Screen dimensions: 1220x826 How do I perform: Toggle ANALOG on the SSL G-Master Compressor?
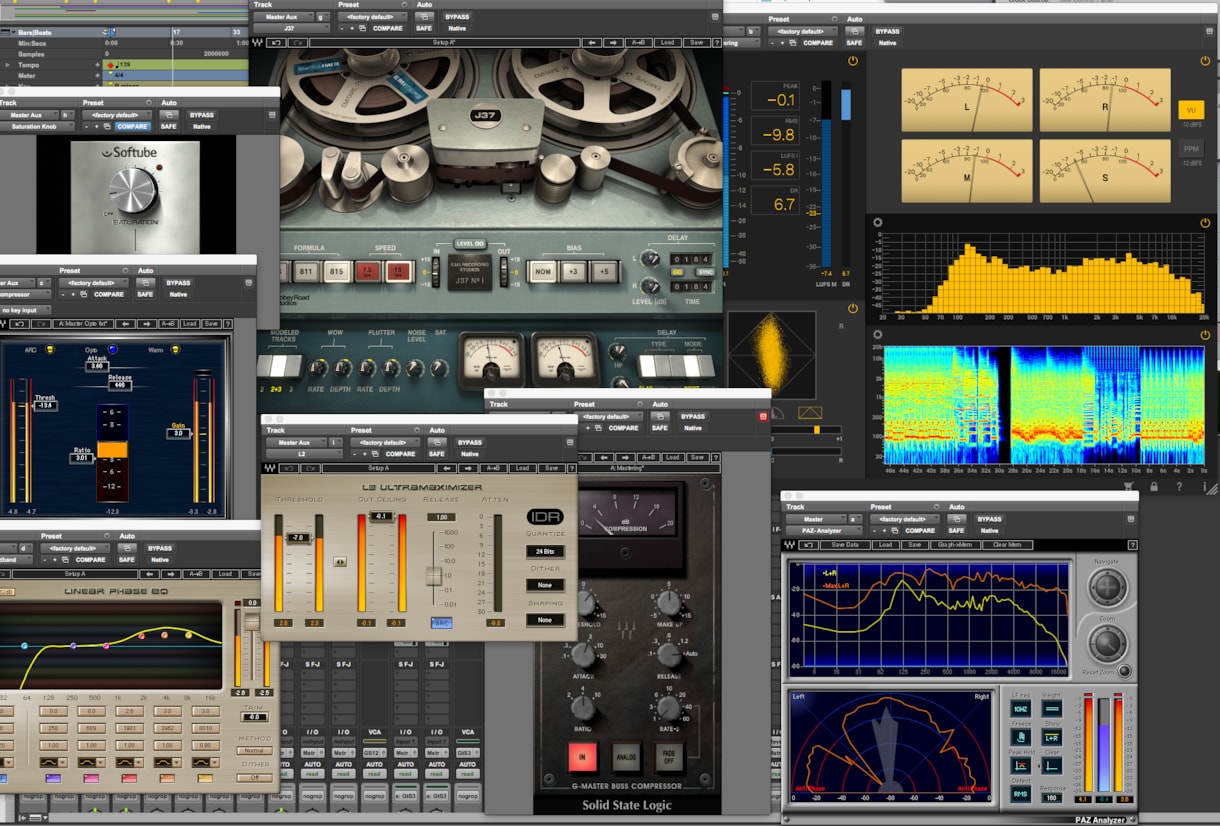tap(627, 756)
